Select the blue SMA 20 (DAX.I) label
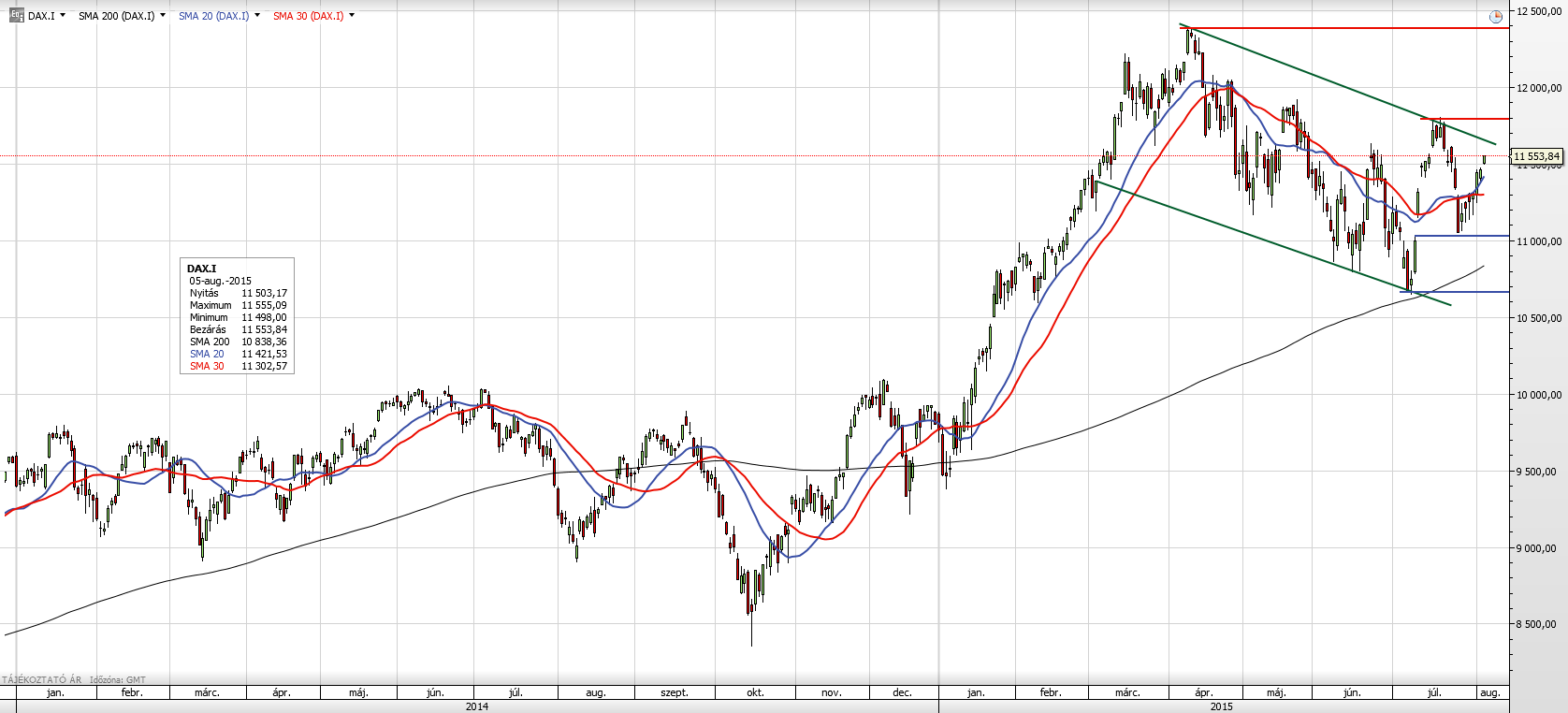The height and width of the screenshot is (713, 1568). pos(213,16)
